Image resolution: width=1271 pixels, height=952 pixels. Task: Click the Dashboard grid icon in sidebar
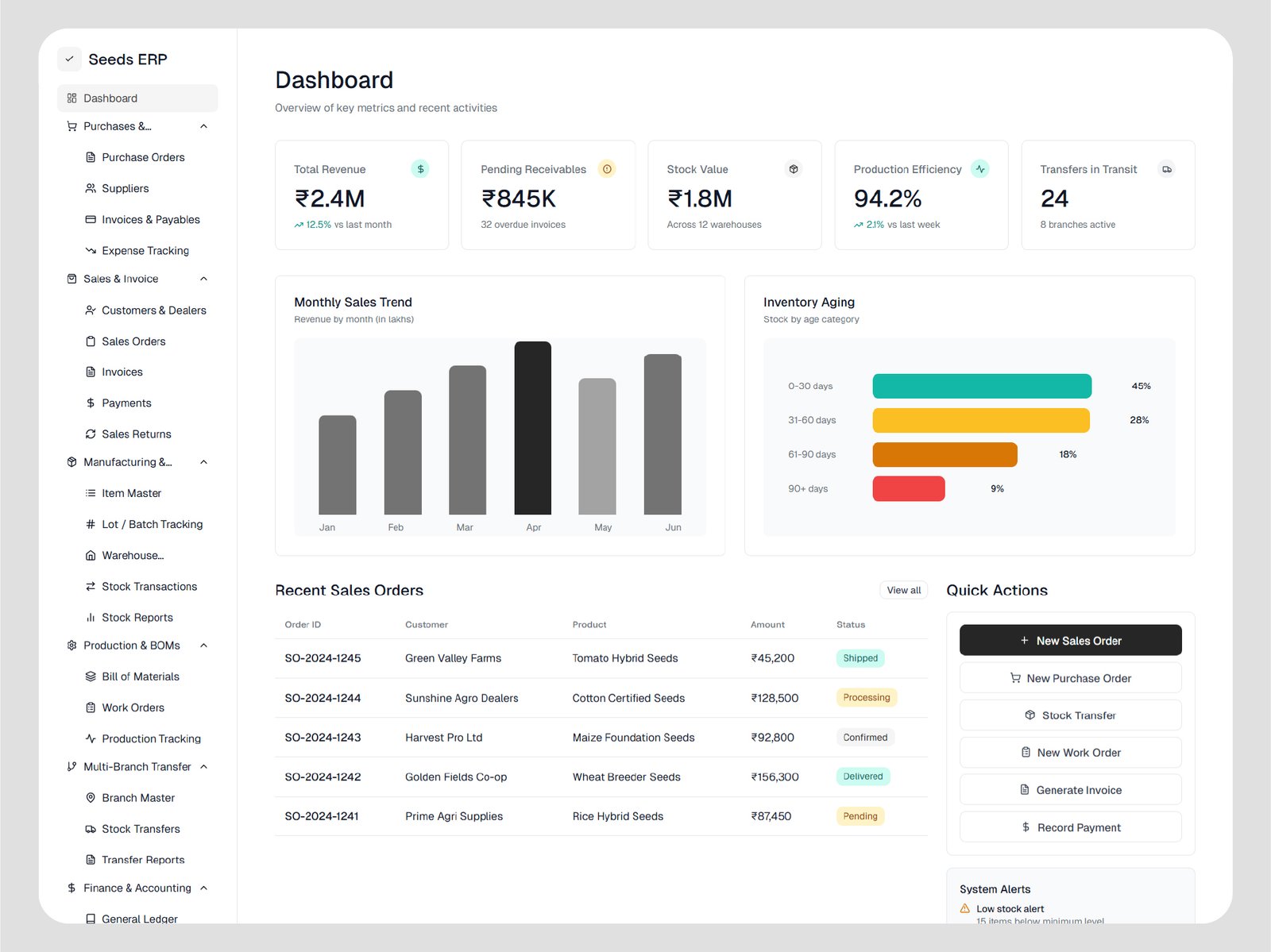(71, 98)
